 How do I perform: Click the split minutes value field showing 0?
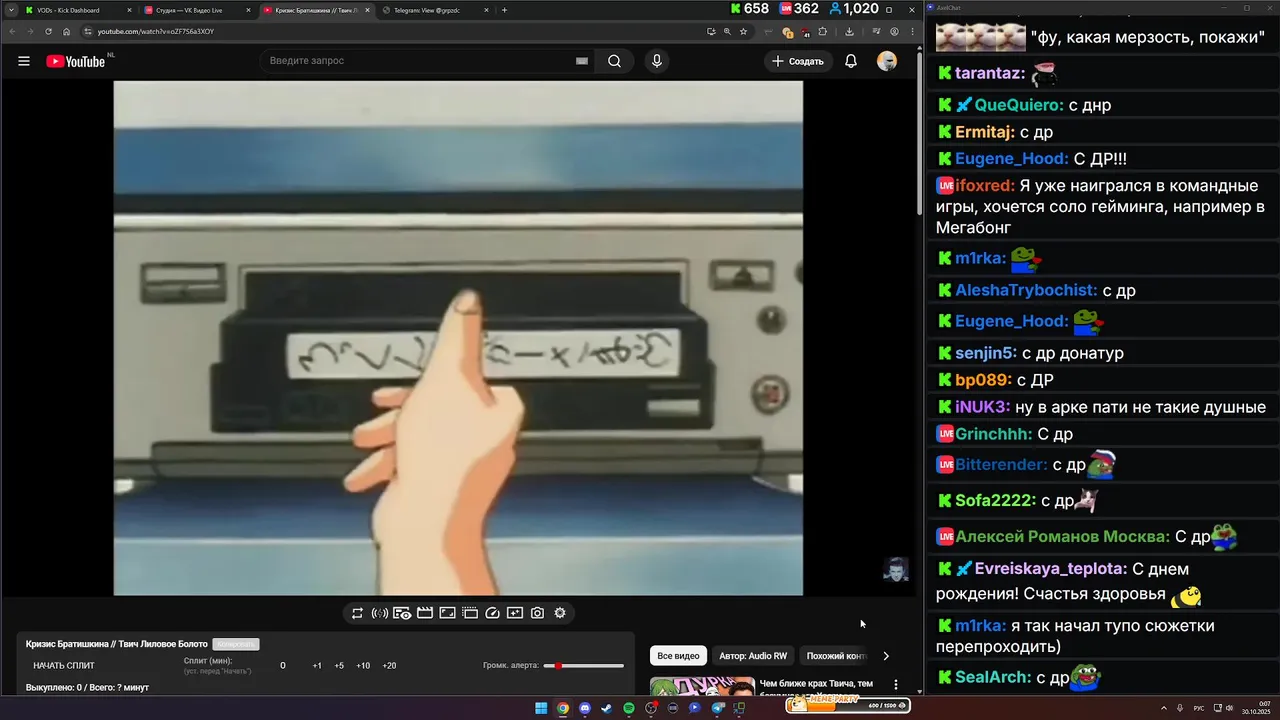coord(283,665)
